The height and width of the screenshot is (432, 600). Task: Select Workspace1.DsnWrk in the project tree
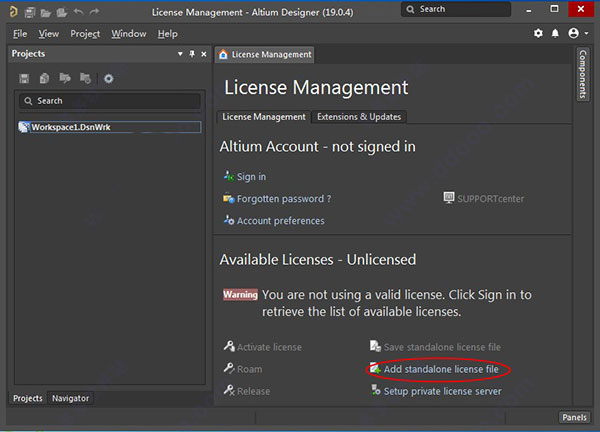66,128
